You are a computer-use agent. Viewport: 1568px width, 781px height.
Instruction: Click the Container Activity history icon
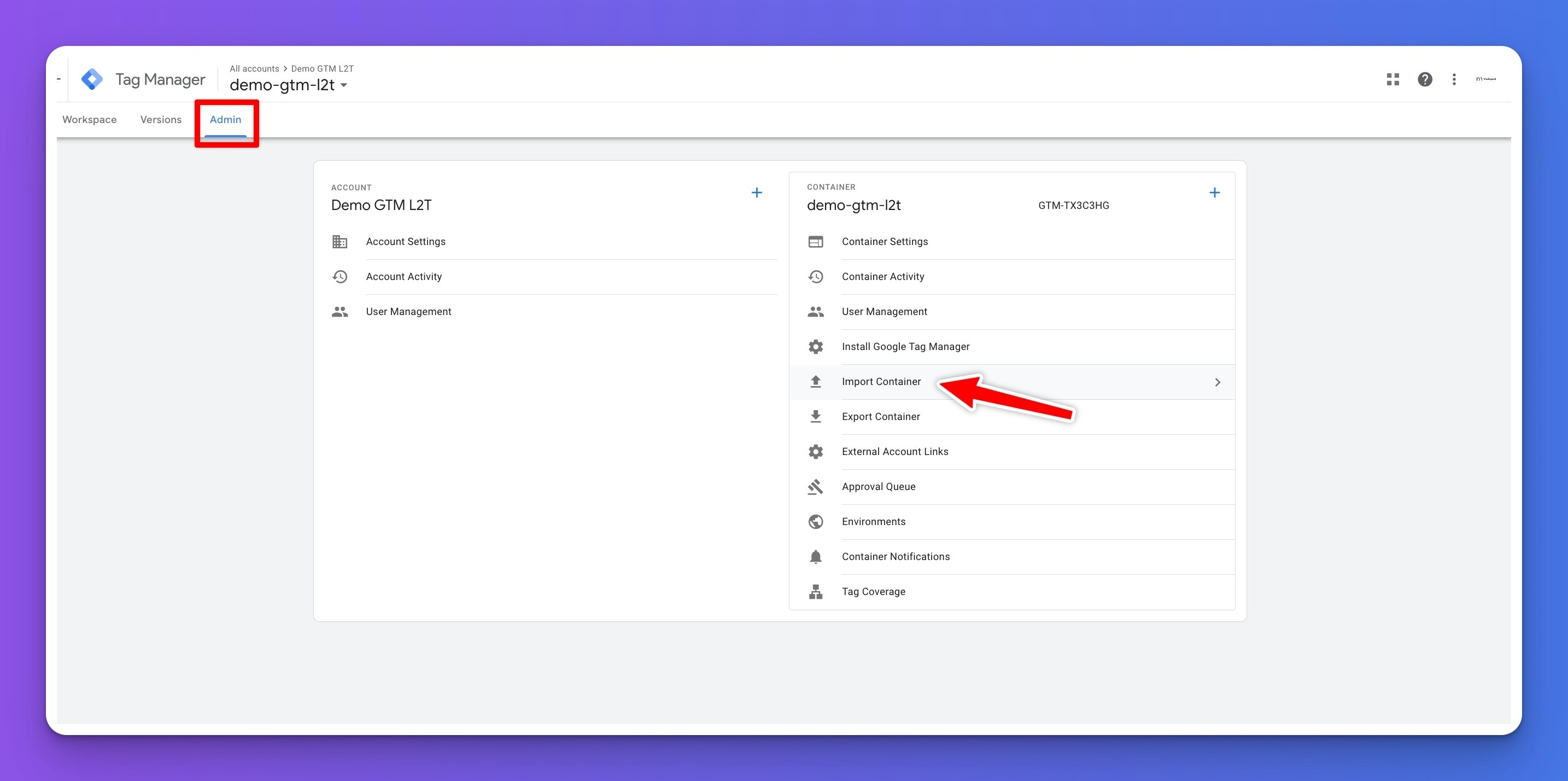tap(816, 277)
